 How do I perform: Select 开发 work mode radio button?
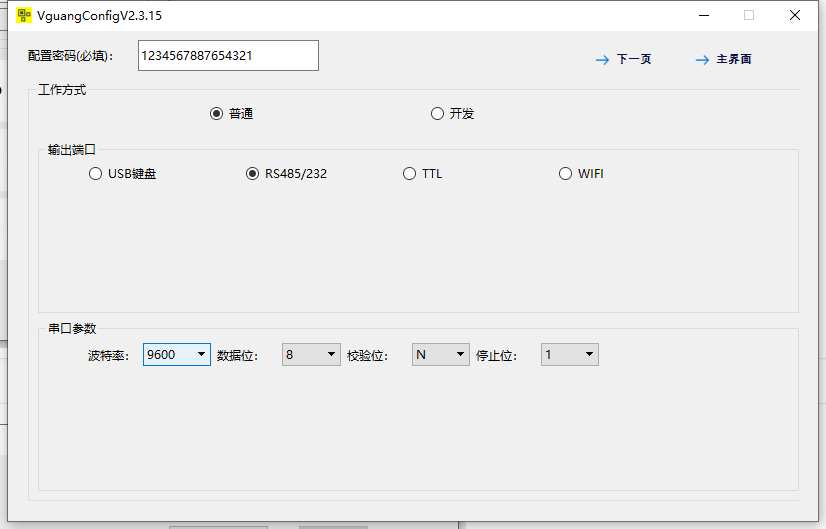[437, 114]
